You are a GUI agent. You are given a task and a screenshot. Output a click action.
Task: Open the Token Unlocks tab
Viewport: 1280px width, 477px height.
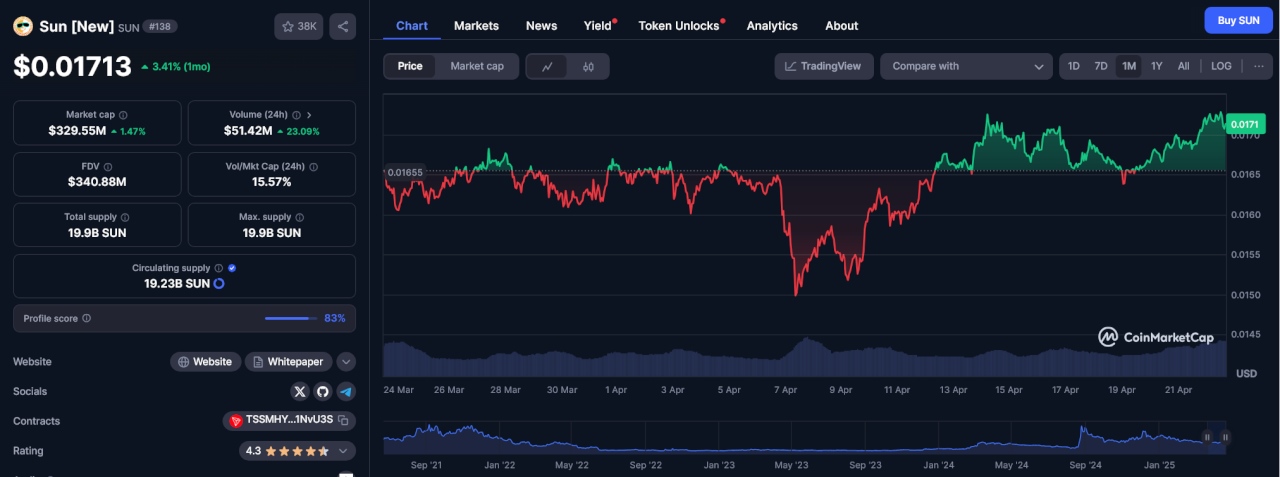pos(681,25)
